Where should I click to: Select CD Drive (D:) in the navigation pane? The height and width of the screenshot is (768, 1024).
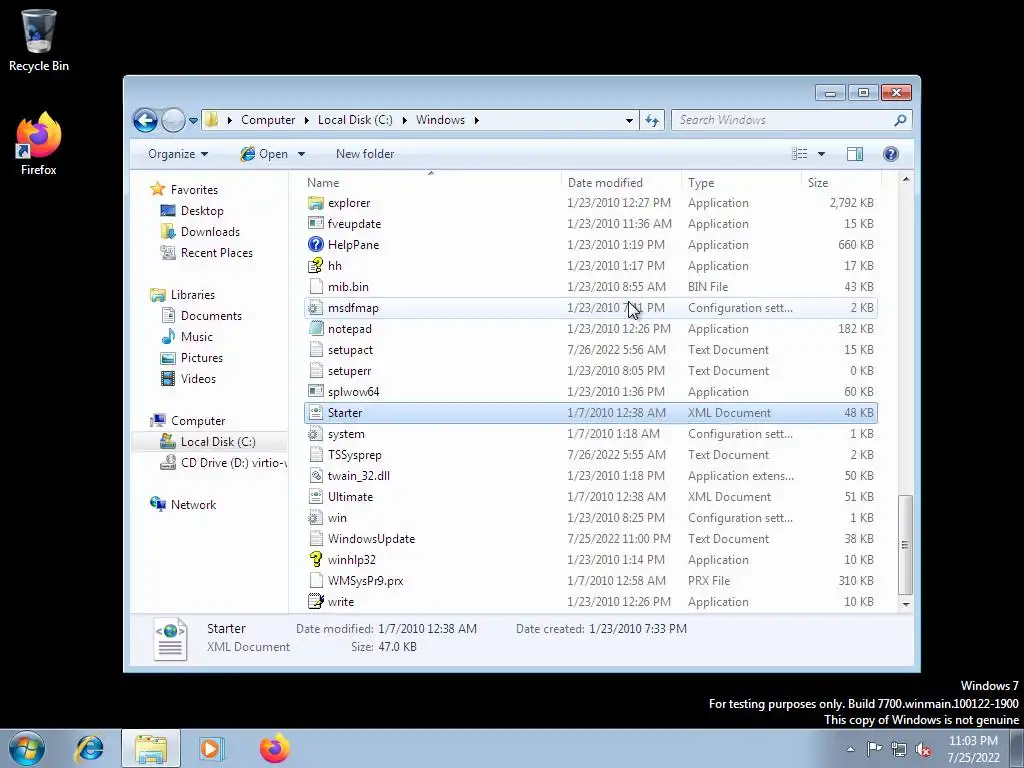[223, 463]
